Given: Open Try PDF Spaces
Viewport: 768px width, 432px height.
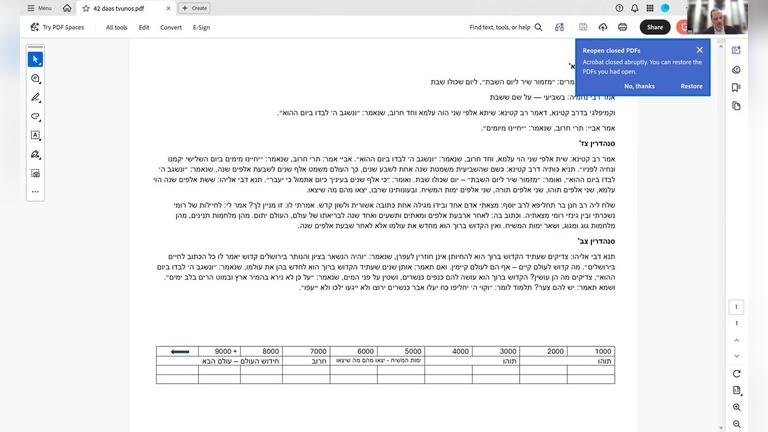Looking at the screenshot, I should point(57,27).
